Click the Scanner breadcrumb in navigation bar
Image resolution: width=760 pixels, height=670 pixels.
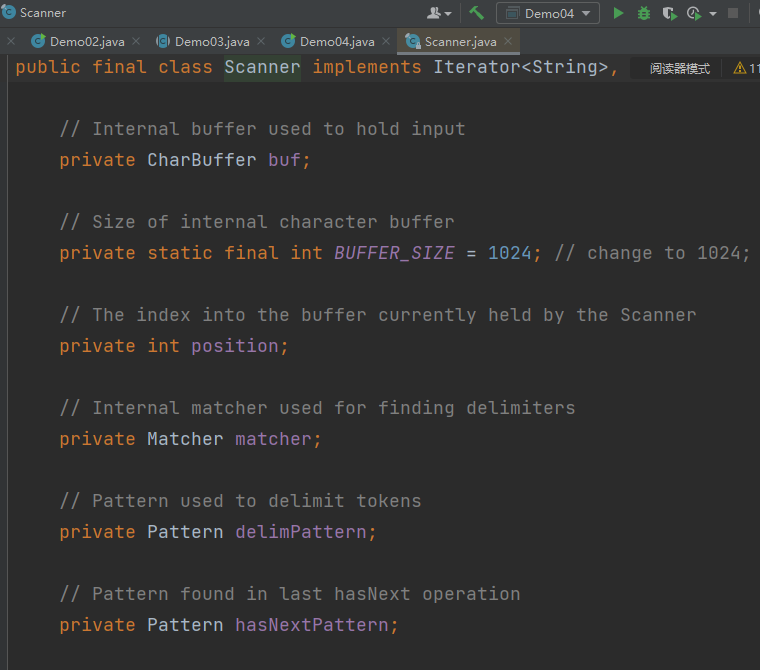coord(43,13)
